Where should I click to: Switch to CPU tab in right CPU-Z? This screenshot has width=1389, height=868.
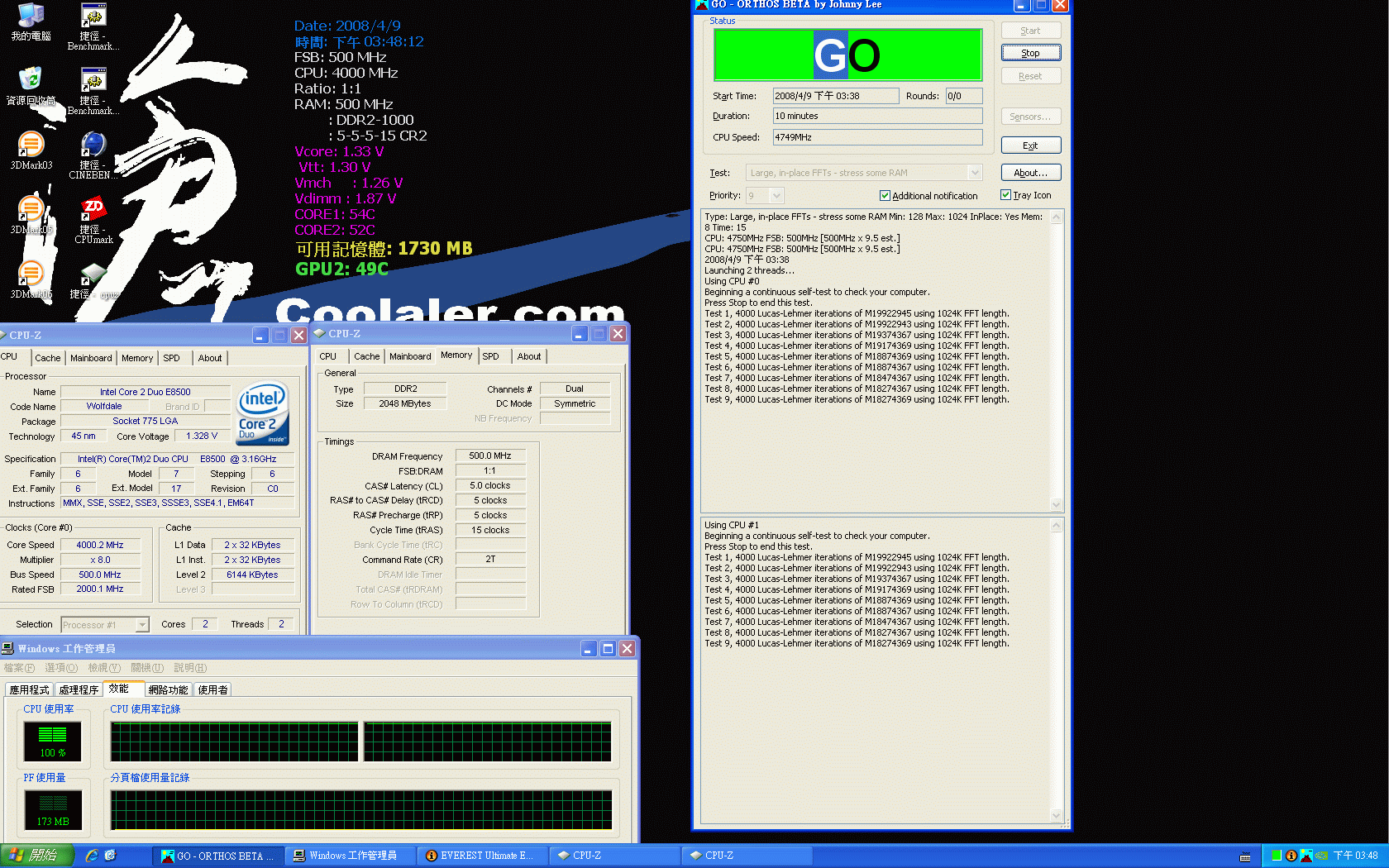click(x=327, y=356)
